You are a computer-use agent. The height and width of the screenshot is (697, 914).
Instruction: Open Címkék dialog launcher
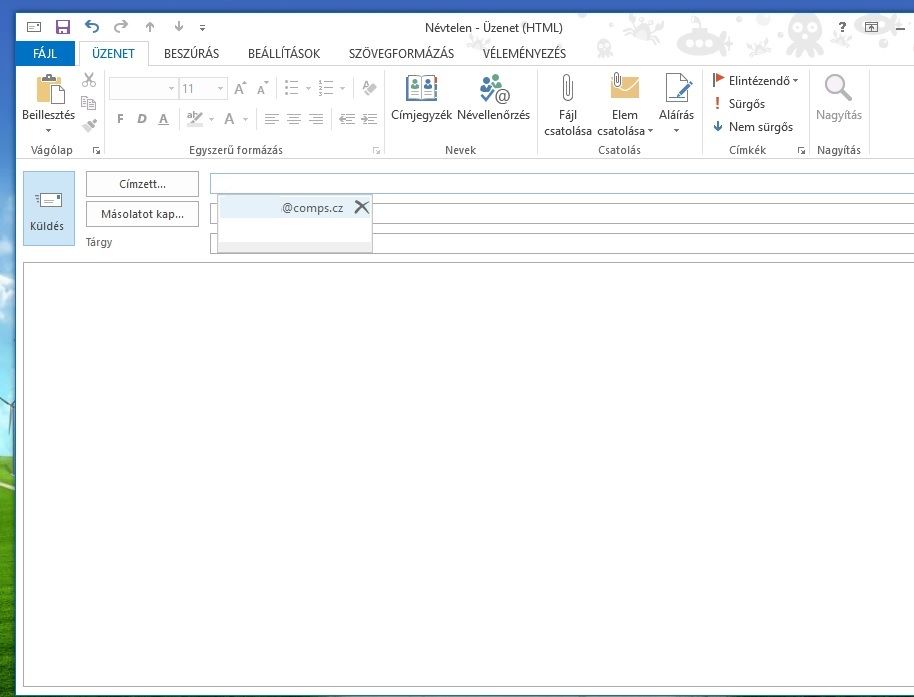coord(801,150)
